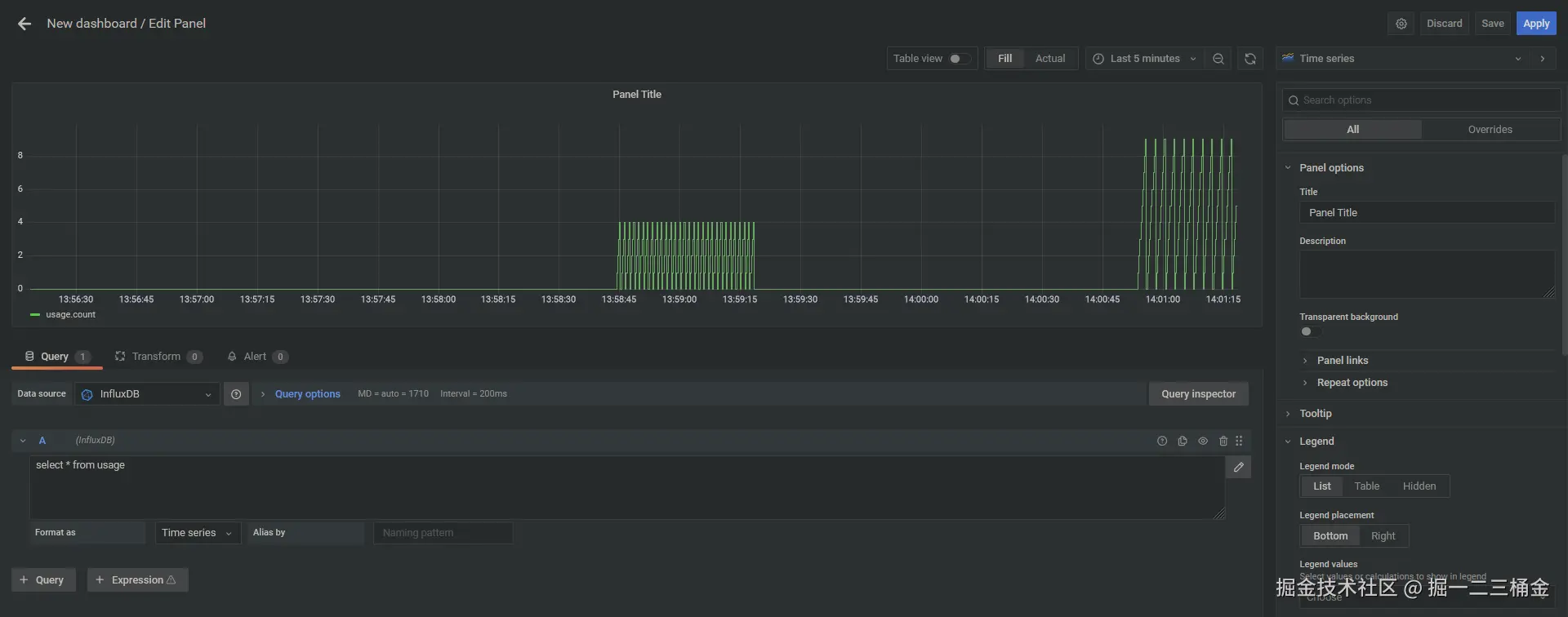Image resolution: width=1568 pixels, height=617 pixels.
Task: Select Actual display mode
Action: [1050, 59]
